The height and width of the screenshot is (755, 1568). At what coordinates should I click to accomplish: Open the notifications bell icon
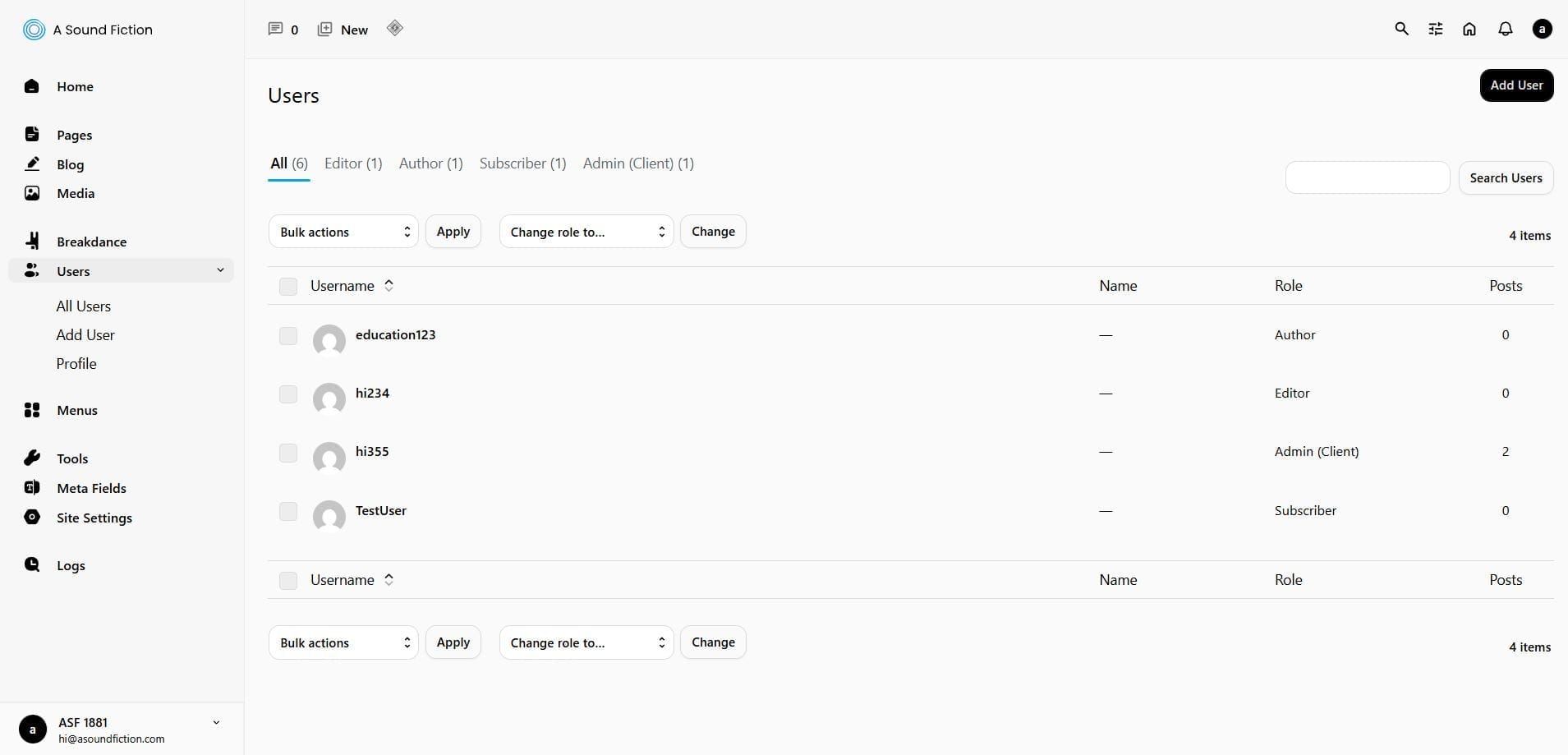coord(1505,29)
